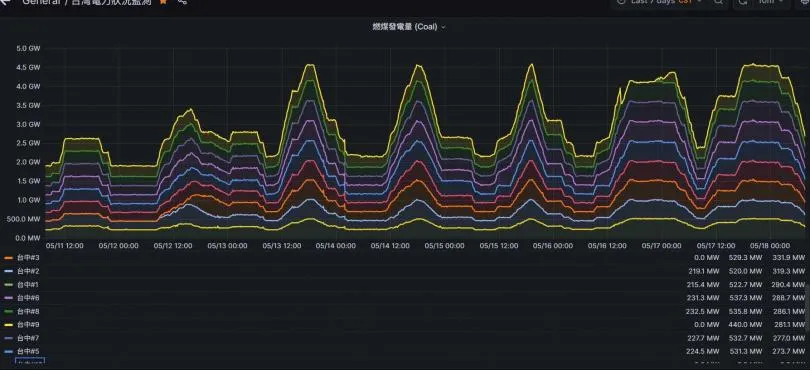Image resolution: width=810 pixels, height=370 pixels.
Task: Click the 05/18 00:00 x-axis label
Action: [770, 246]
